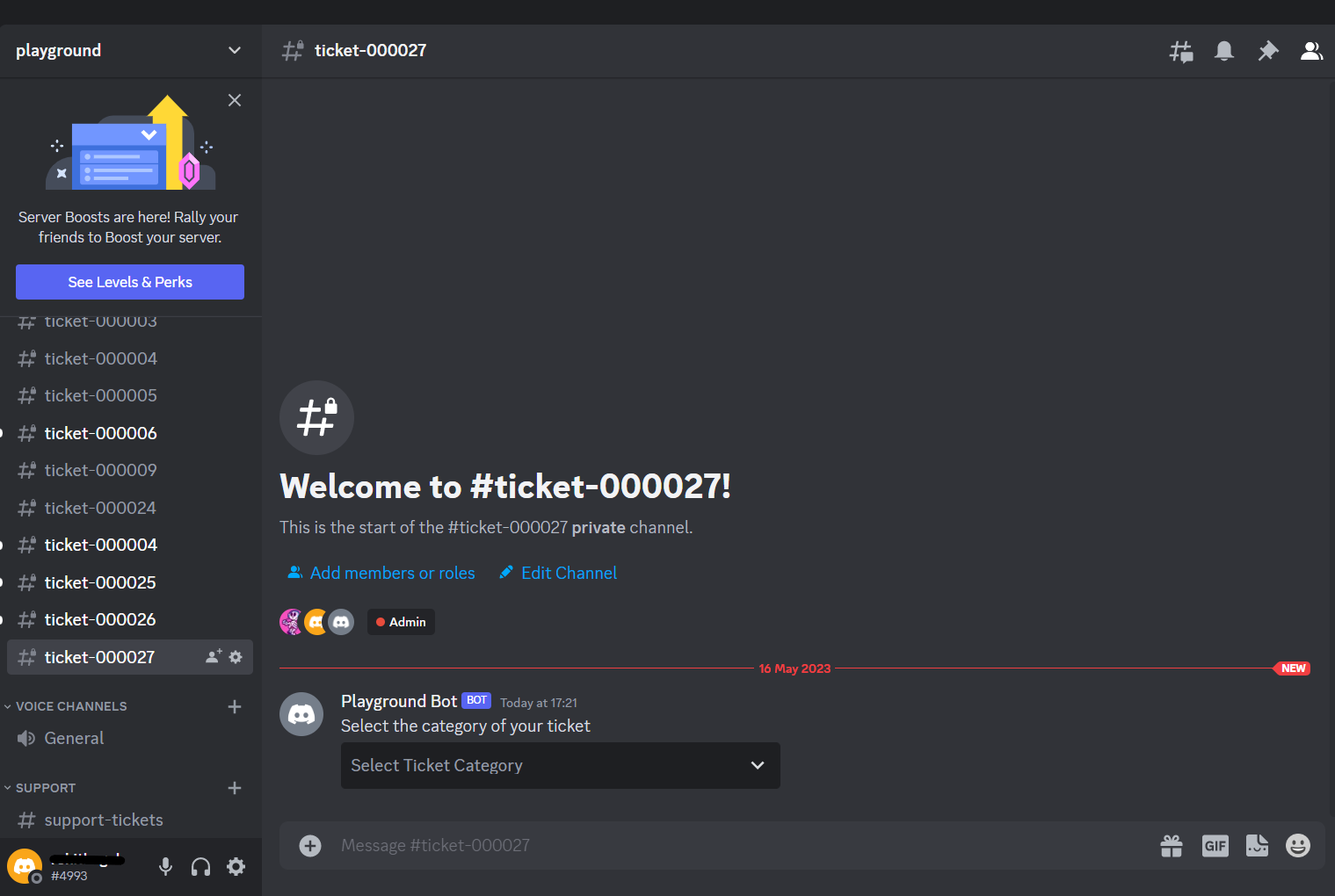Click Add members or roles link
Screen dimensions: 1335x896
(381, 573)
